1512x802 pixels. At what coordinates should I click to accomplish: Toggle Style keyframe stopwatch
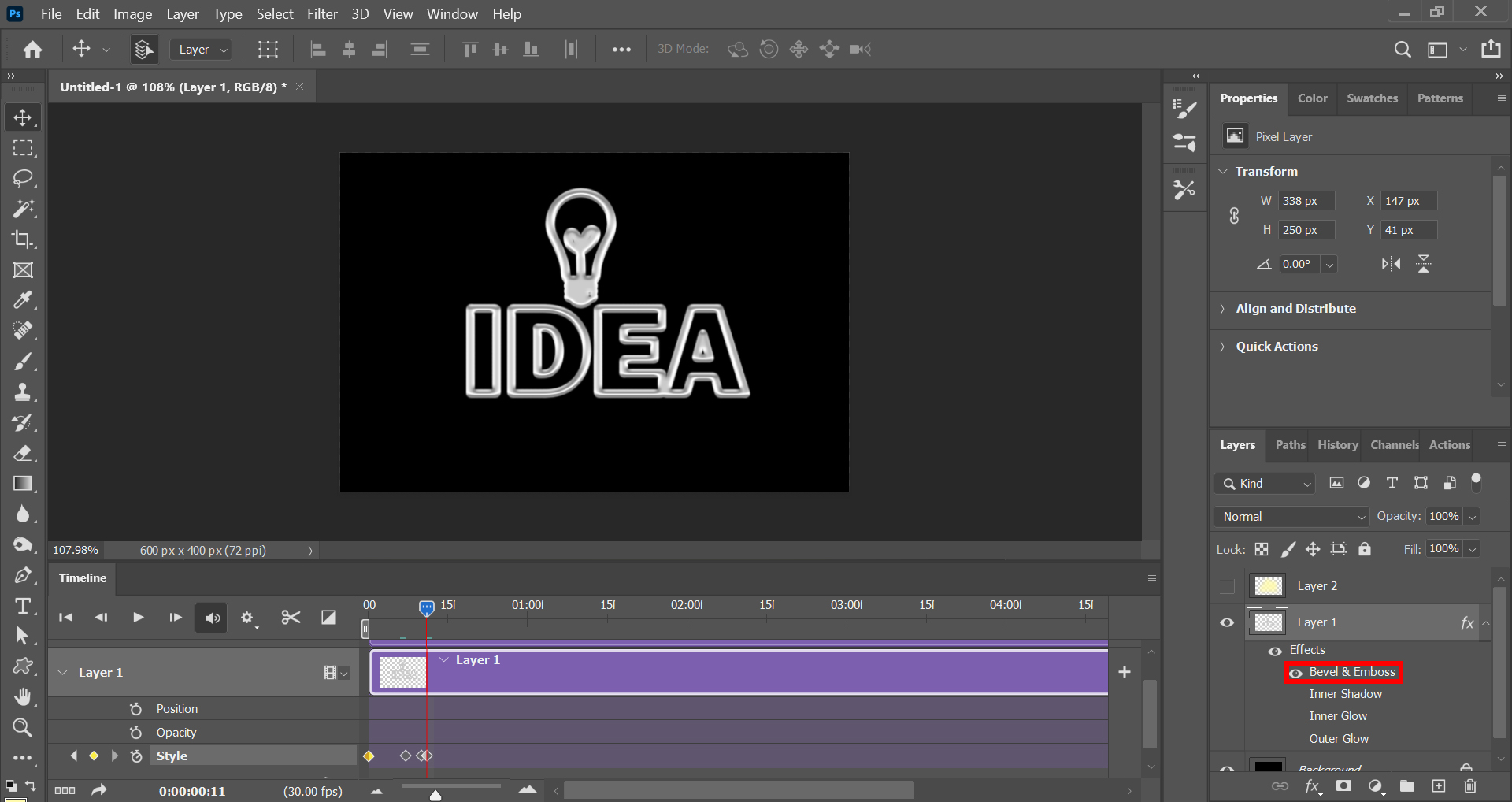click(136, 756)
